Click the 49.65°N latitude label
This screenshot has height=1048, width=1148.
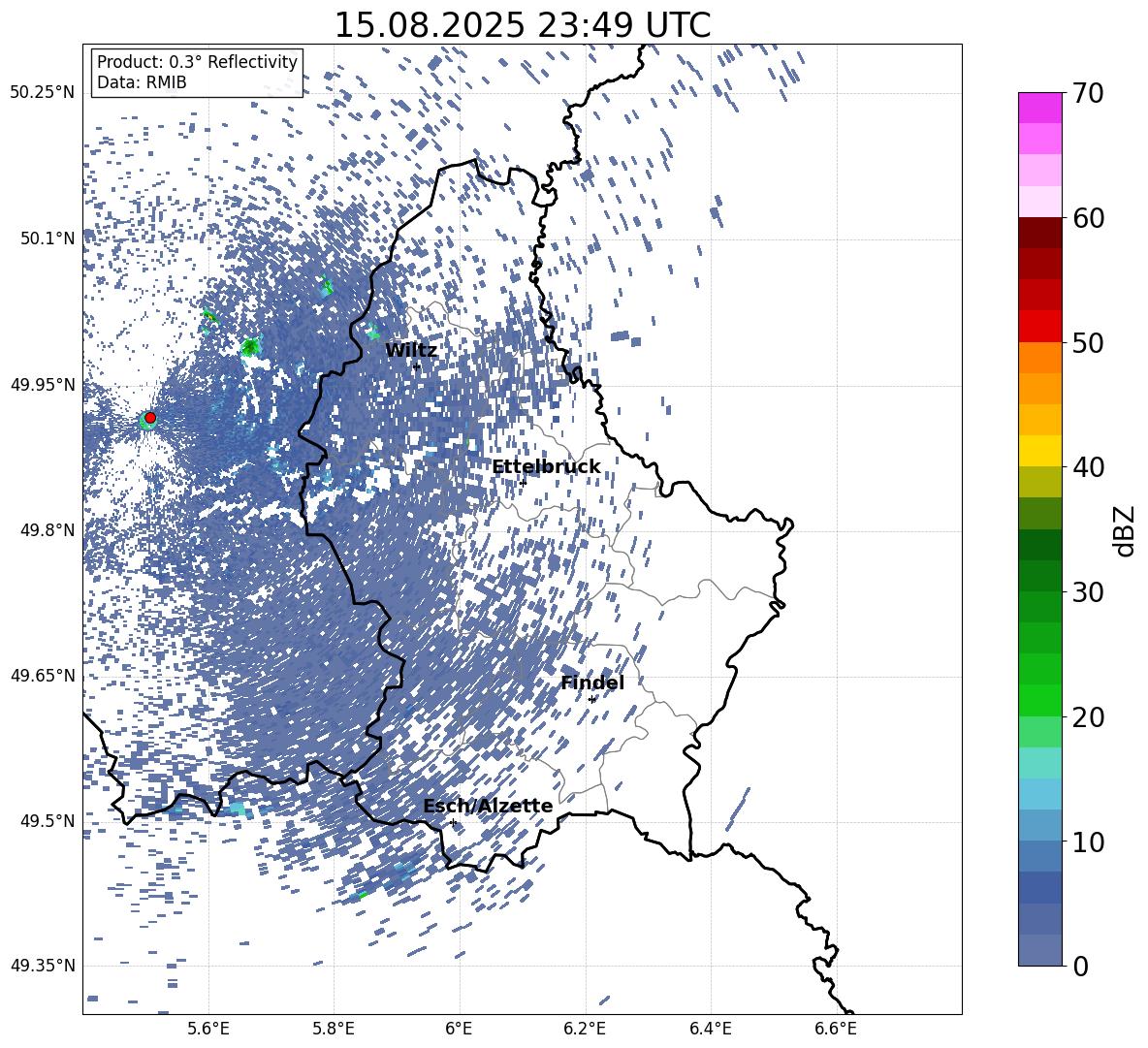click(x=43, y=676)
